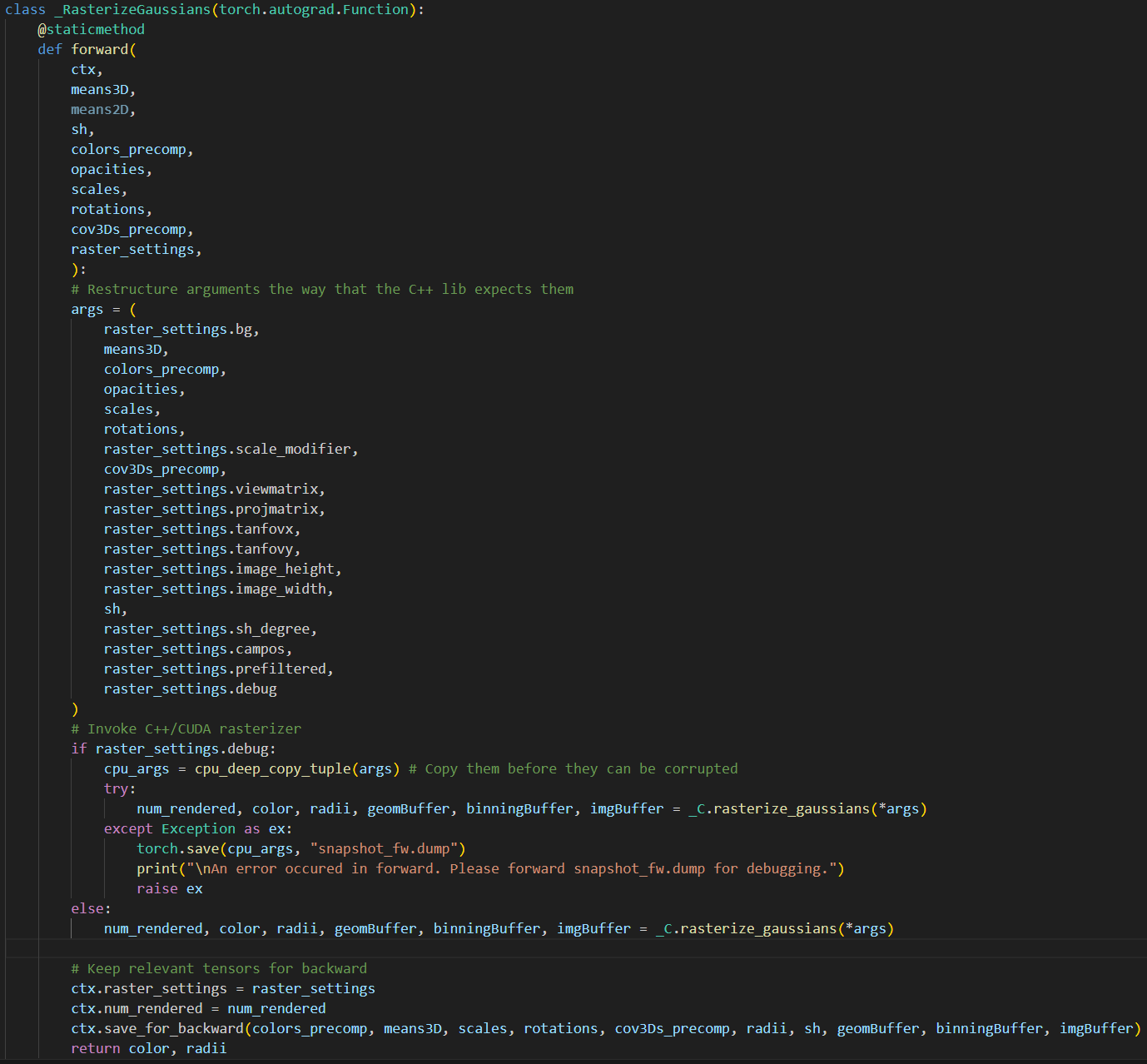This screenshot has height=1064, width=1147.
Task: Click 'return color, radii' line
Action: [x=149, y=1049]
